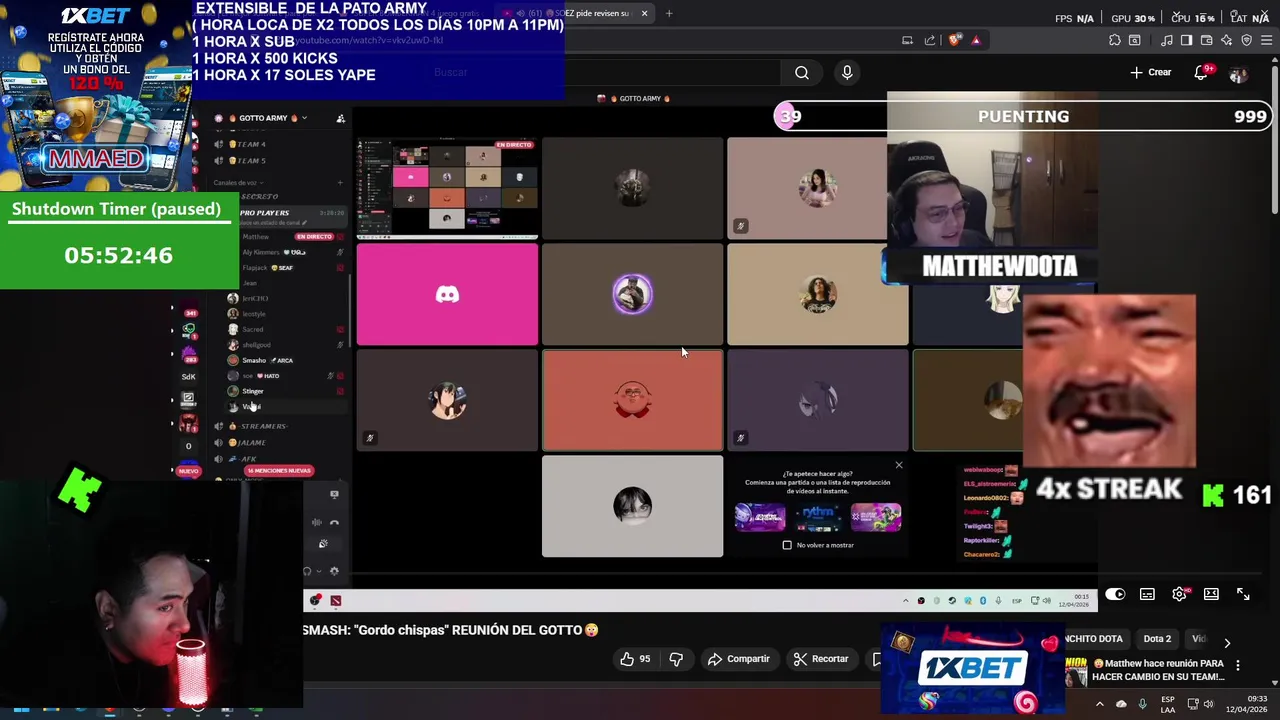Open options for Matthew hace reunión video

[1238, 665]
